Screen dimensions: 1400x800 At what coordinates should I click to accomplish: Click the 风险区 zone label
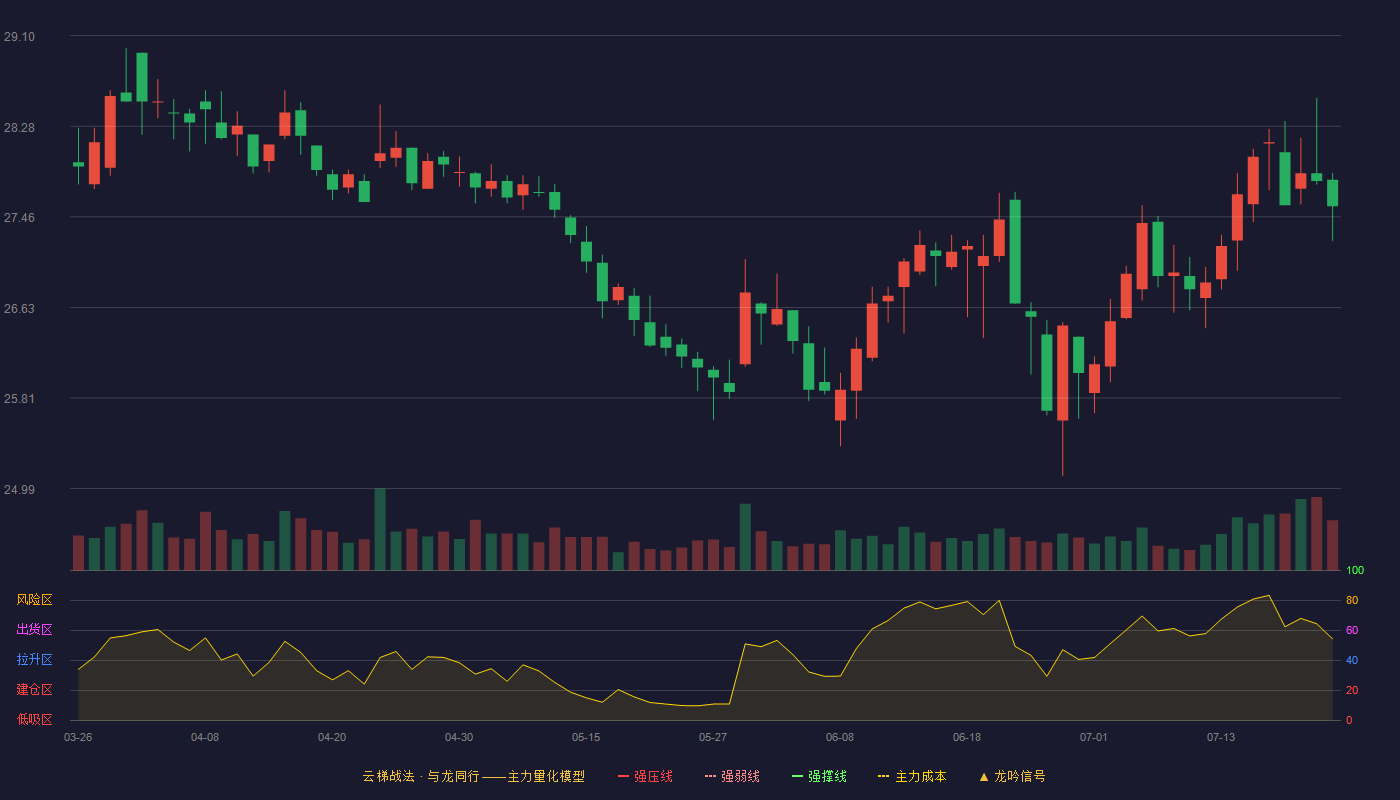coord(34,600)
